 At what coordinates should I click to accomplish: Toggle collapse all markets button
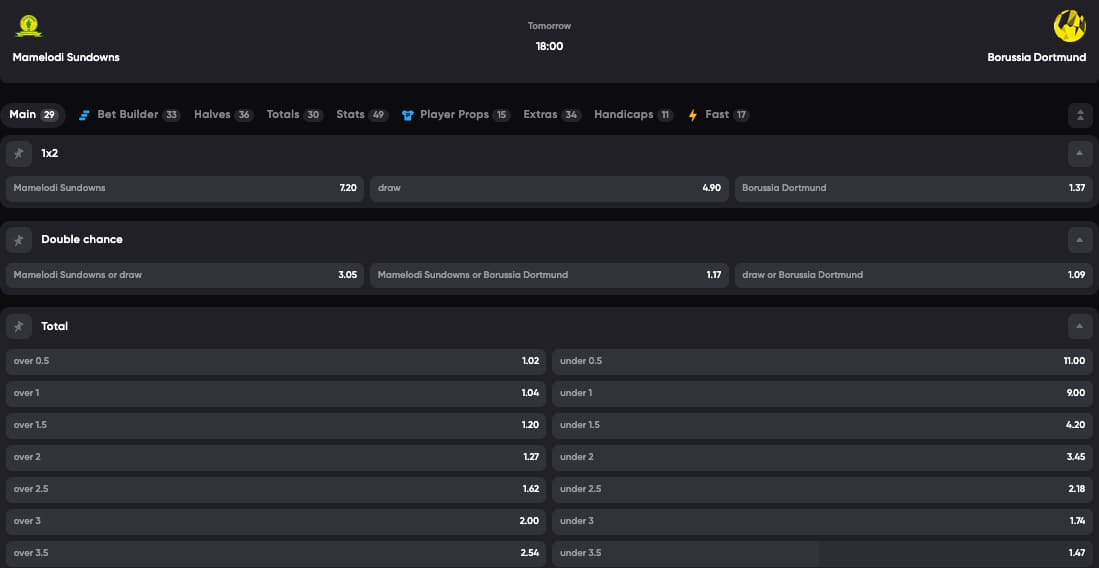tap(1080, 115)
